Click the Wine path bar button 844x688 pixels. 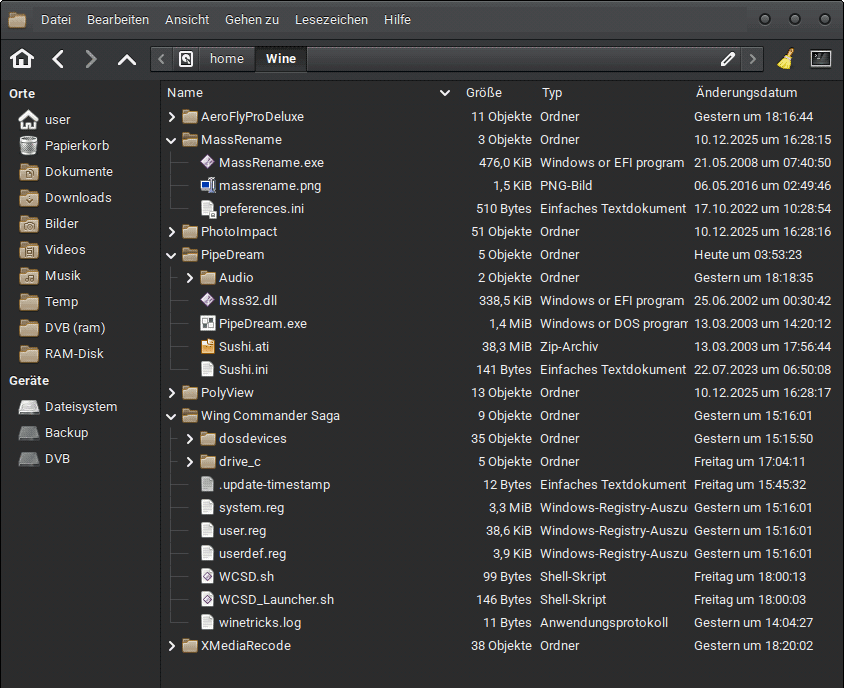(281, 59)
